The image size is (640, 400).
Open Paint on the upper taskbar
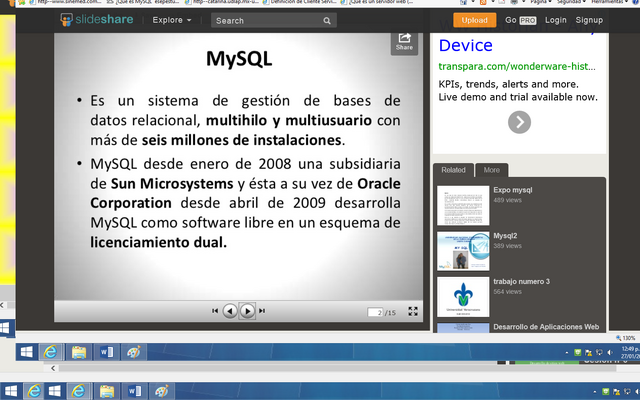pyautogui.click(x=133, y=352)
